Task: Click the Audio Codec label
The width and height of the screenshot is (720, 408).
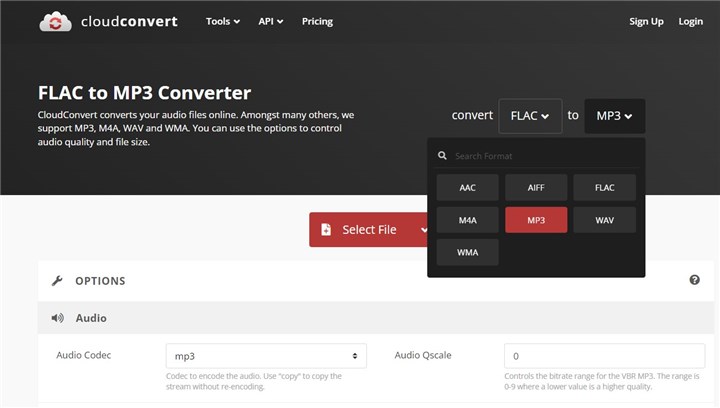Action: pyautogui.click(x=84, y=355)
